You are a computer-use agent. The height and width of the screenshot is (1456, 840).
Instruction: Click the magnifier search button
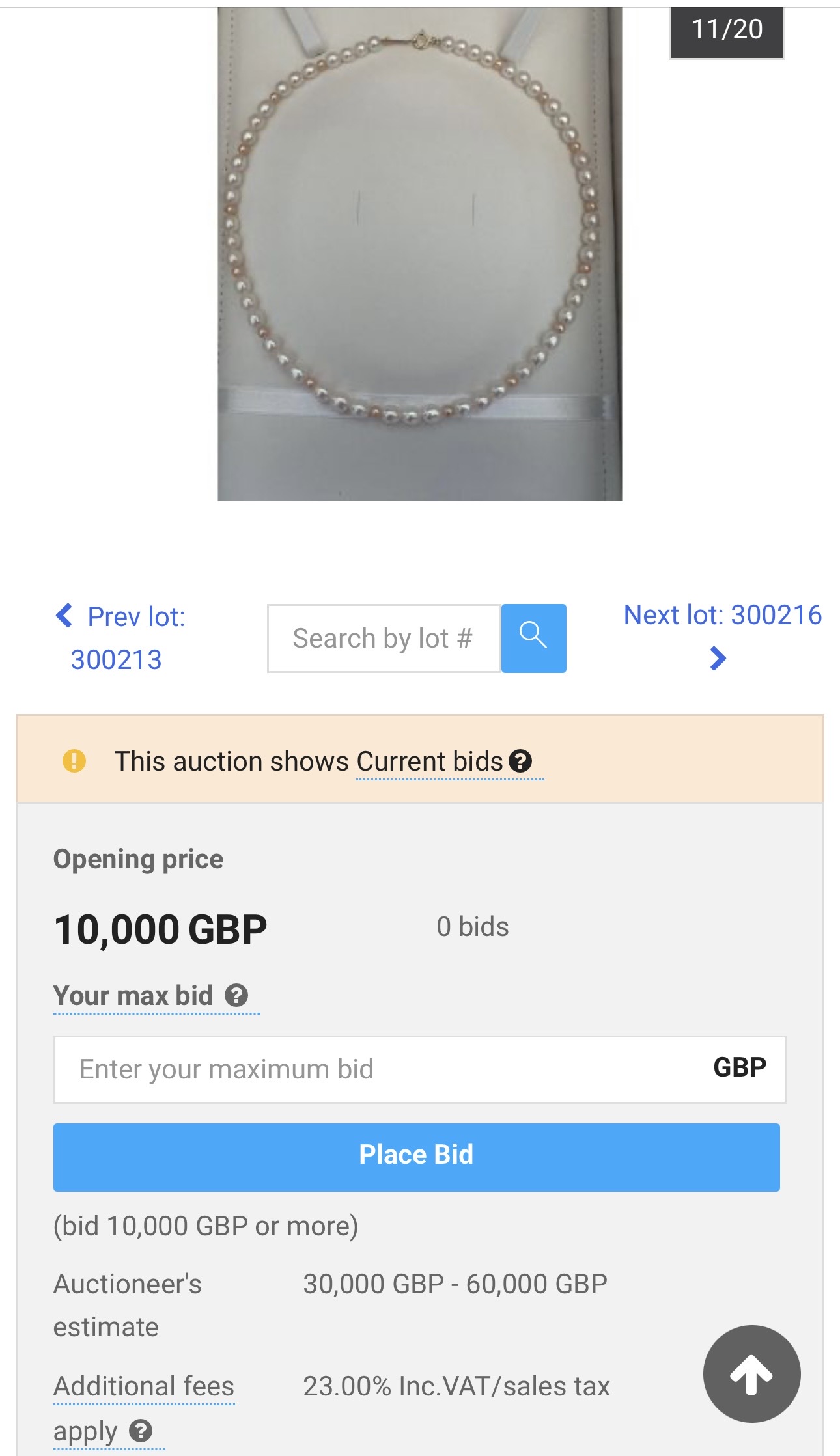[533, 638]
